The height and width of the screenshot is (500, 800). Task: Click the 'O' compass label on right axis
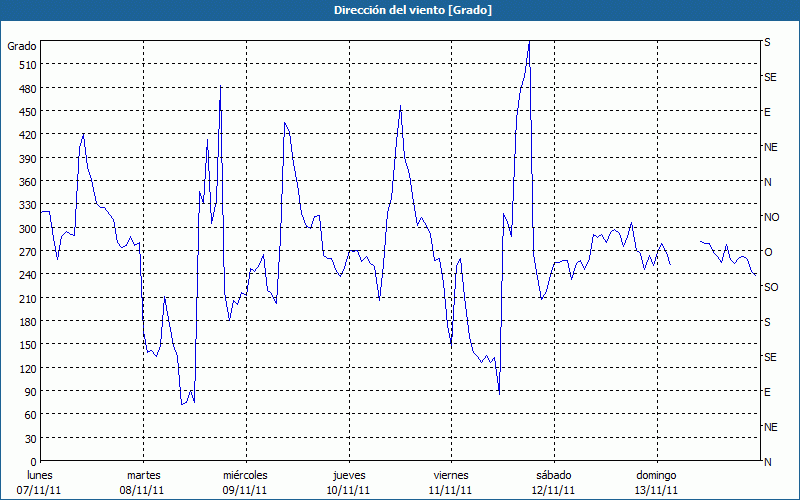(x=768, y=252)
